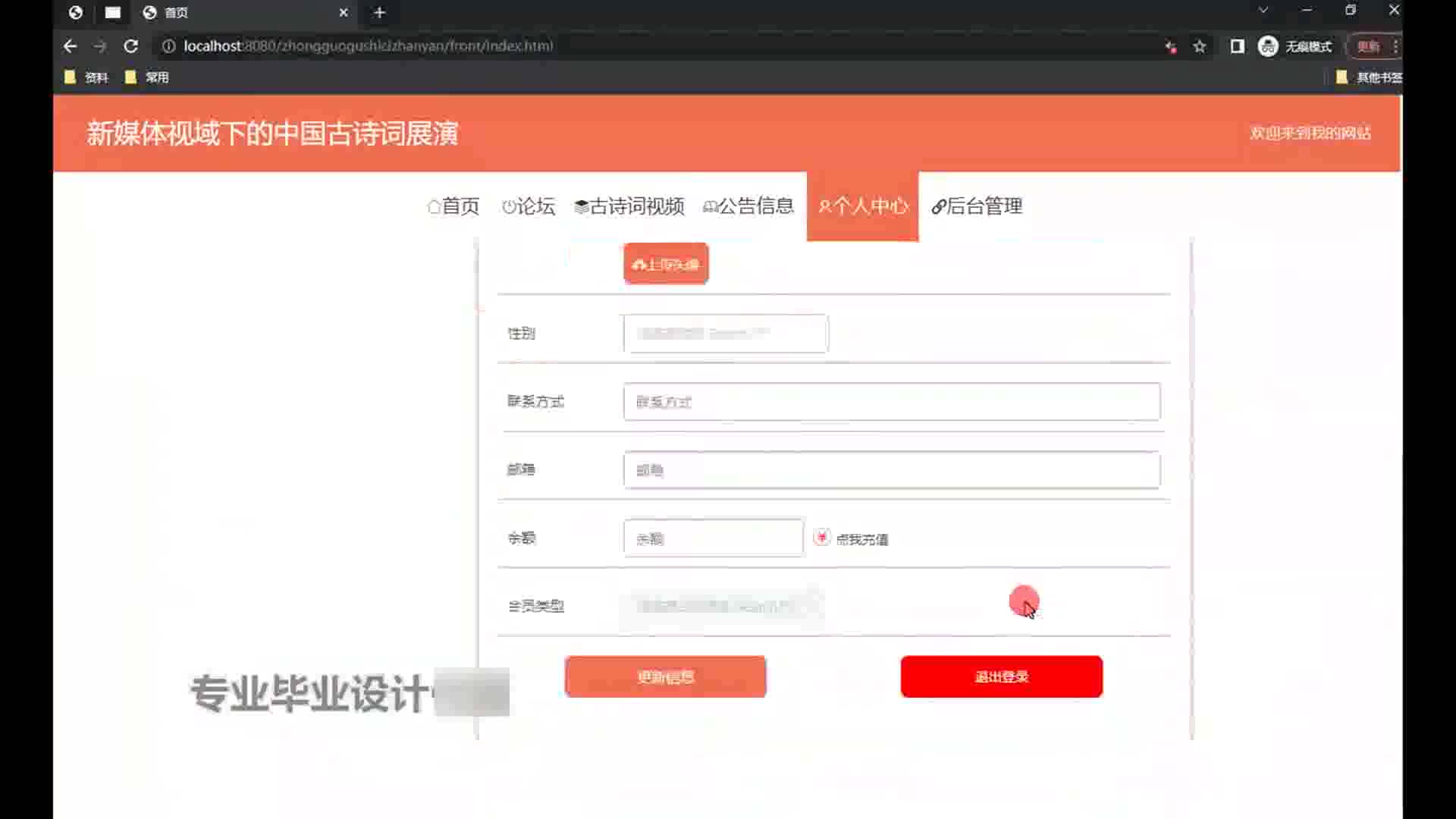Click the browser reload icon
The height and width of the screenshot is (819, 1456).
pos(130,46)
